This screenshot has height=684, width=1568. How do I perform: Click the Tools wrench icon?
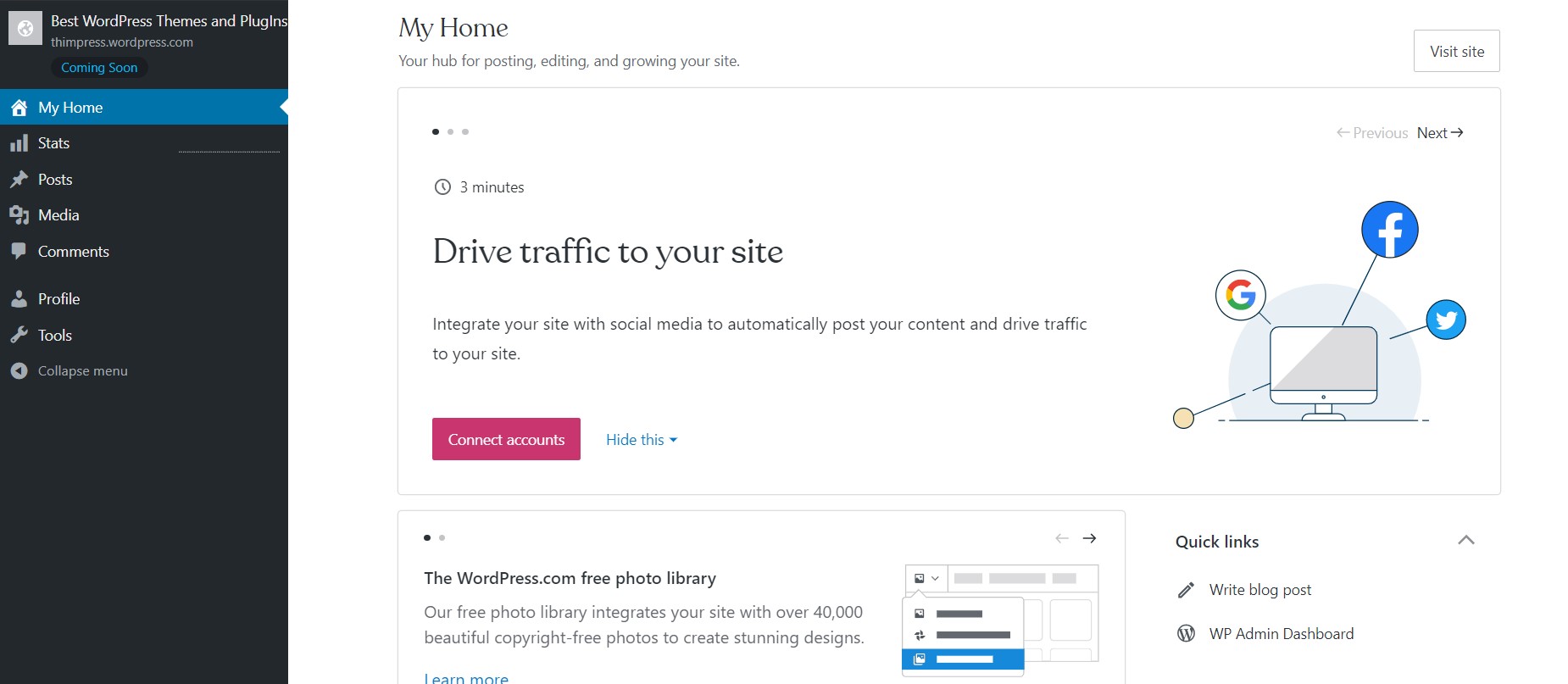19,336
